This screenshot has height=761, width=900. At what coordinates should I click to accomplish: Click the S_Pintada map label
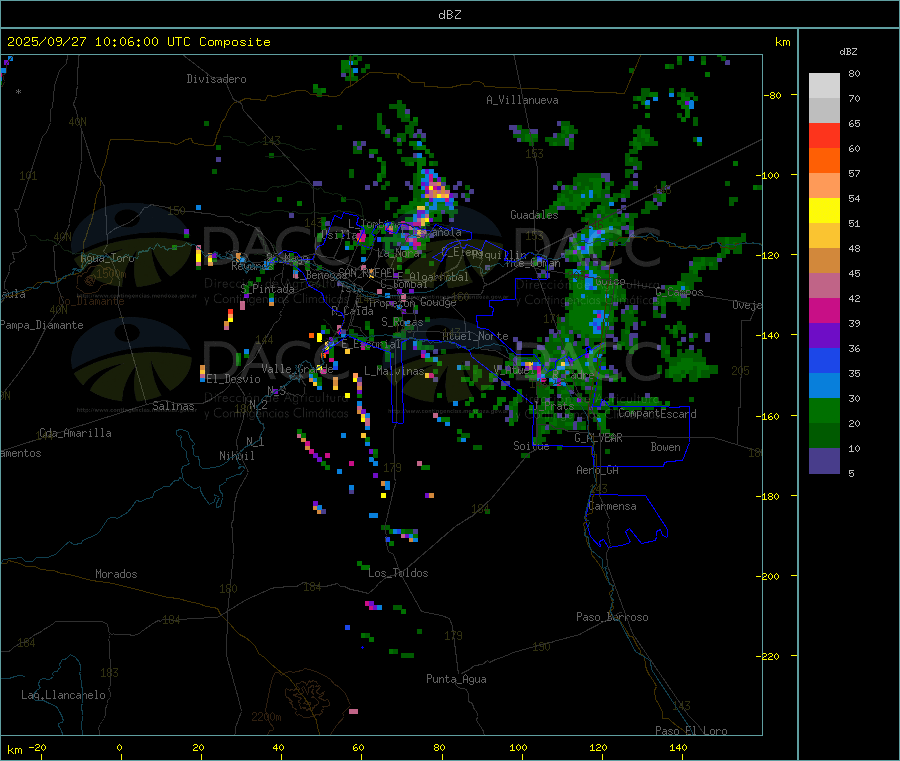click(267, 289)
